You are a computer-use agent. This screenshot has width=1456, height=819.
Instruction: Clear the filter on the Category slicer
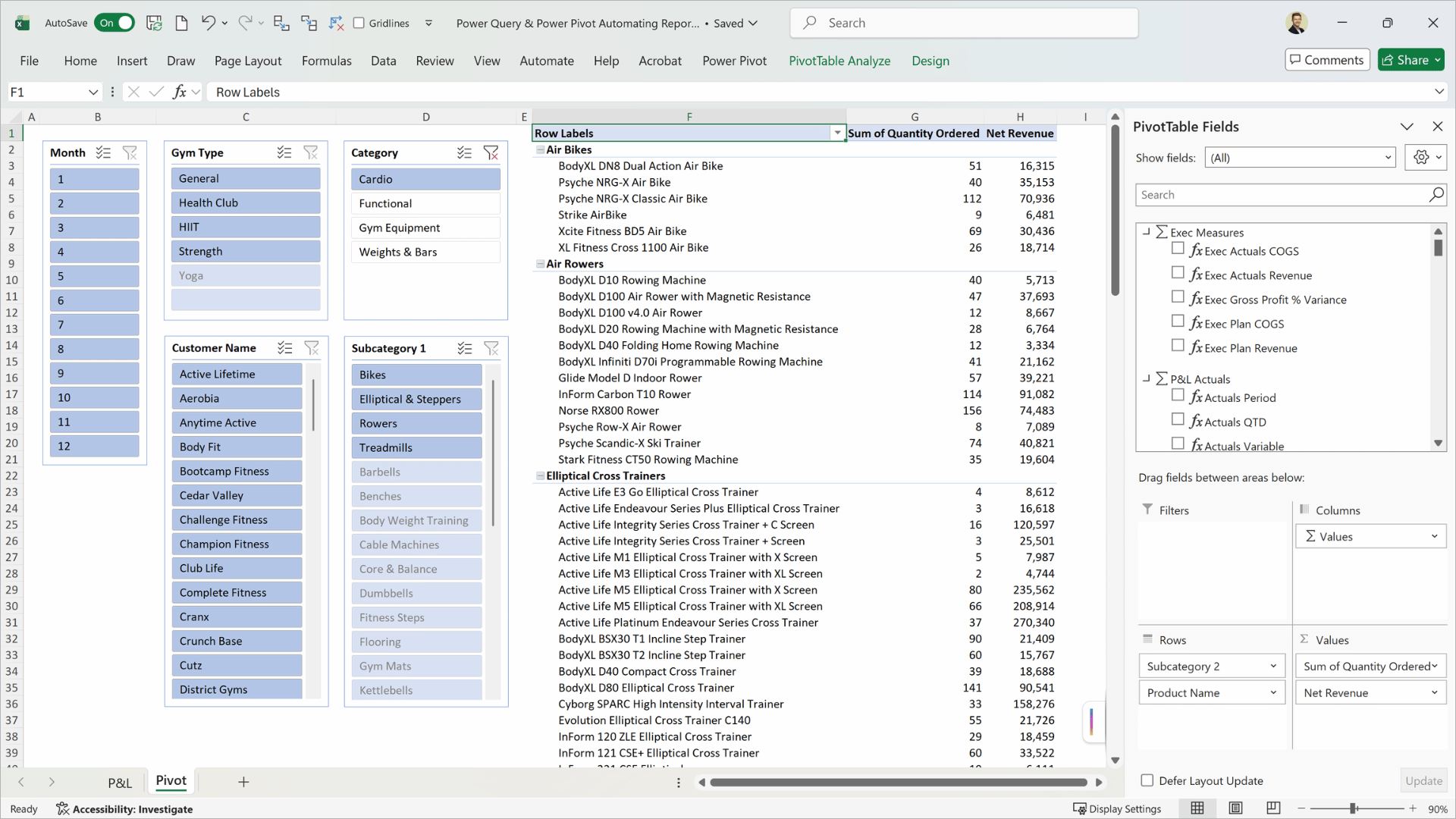(x=491, y=152)
